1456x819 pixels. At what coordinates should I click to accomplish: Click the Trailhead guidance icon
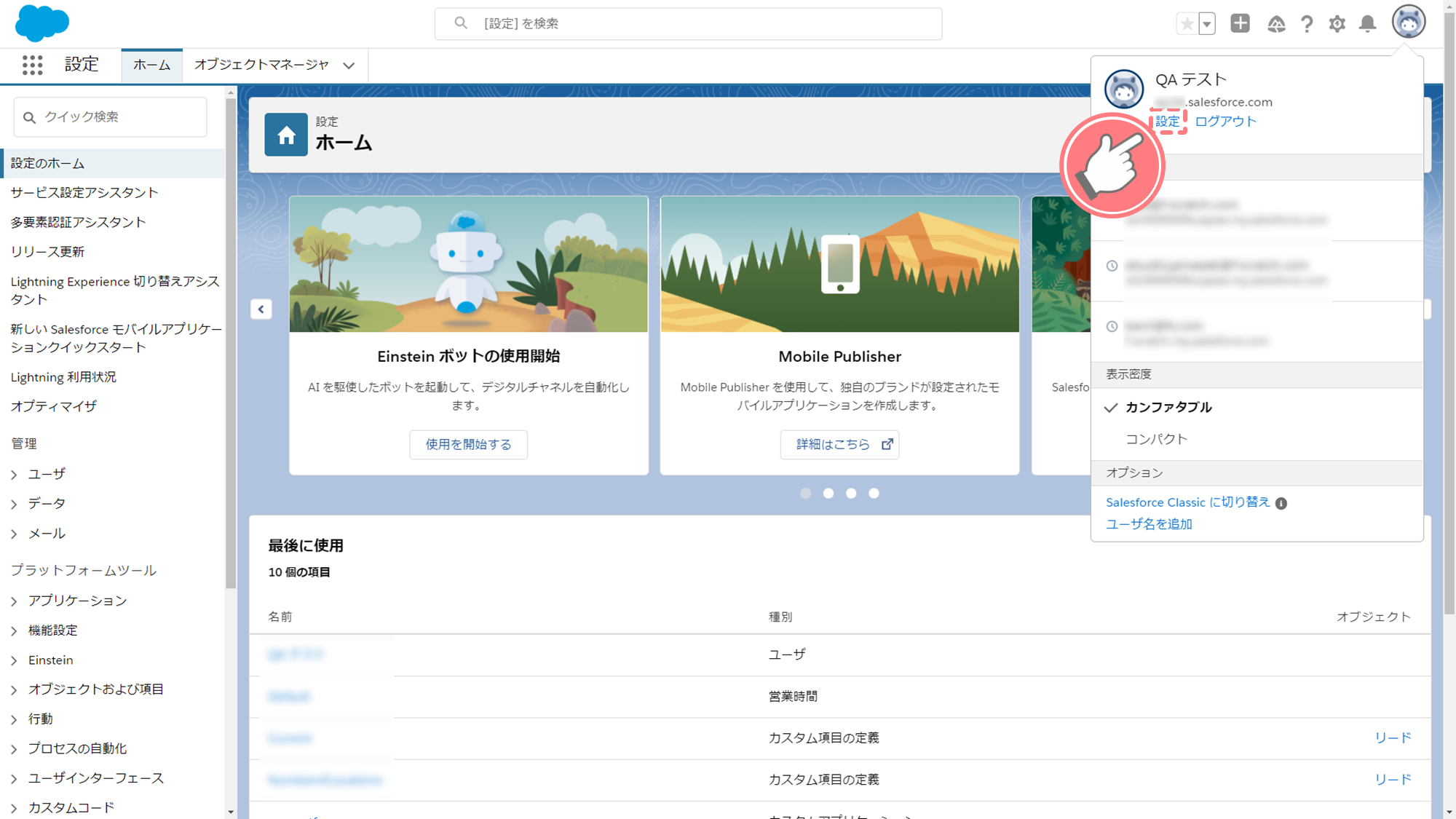[x=1276, y=24]
